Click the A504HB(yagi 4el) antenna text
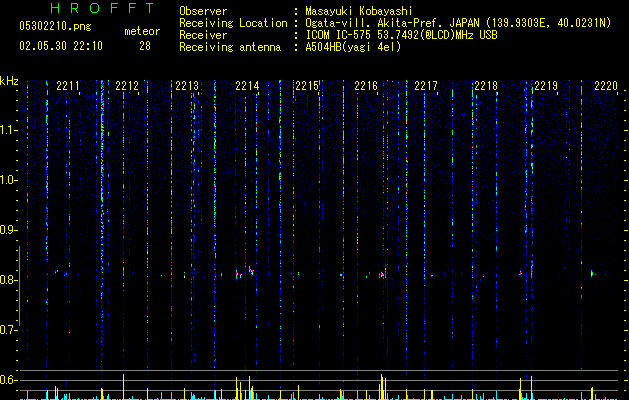The image size is (629, 400). coord(353,47)
